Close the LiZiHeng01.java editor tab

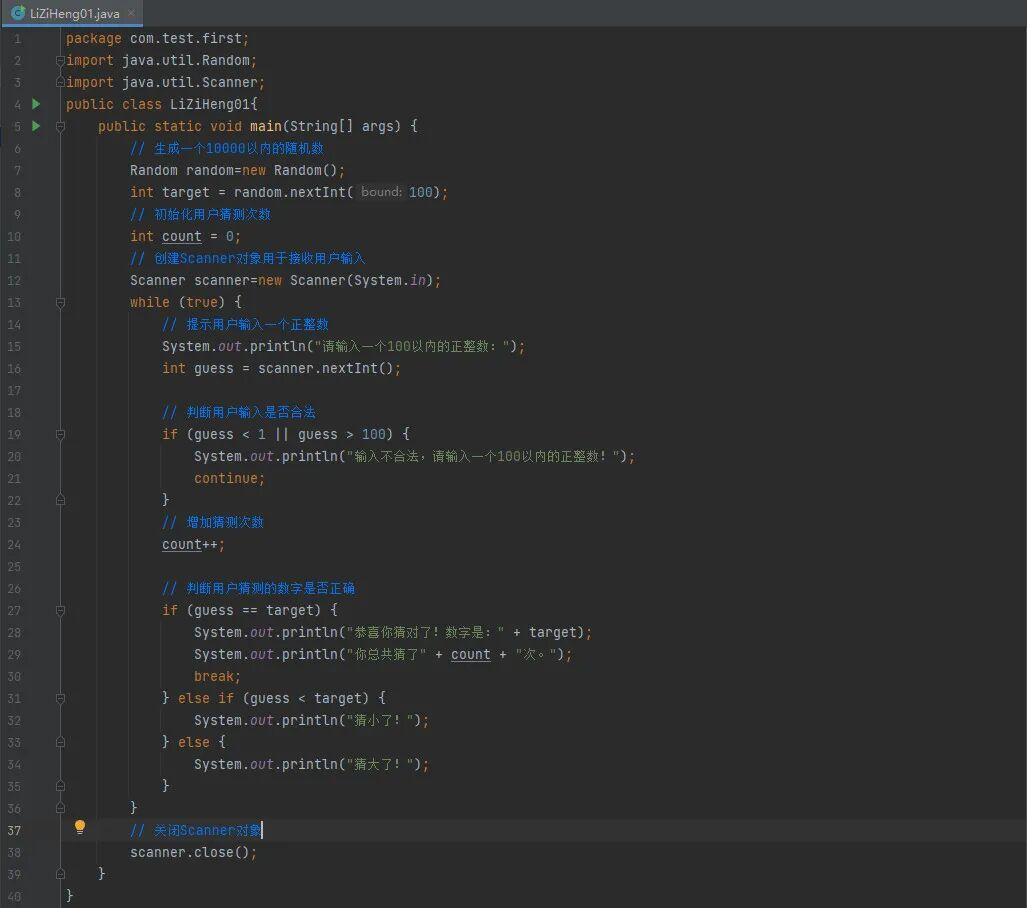131,13
